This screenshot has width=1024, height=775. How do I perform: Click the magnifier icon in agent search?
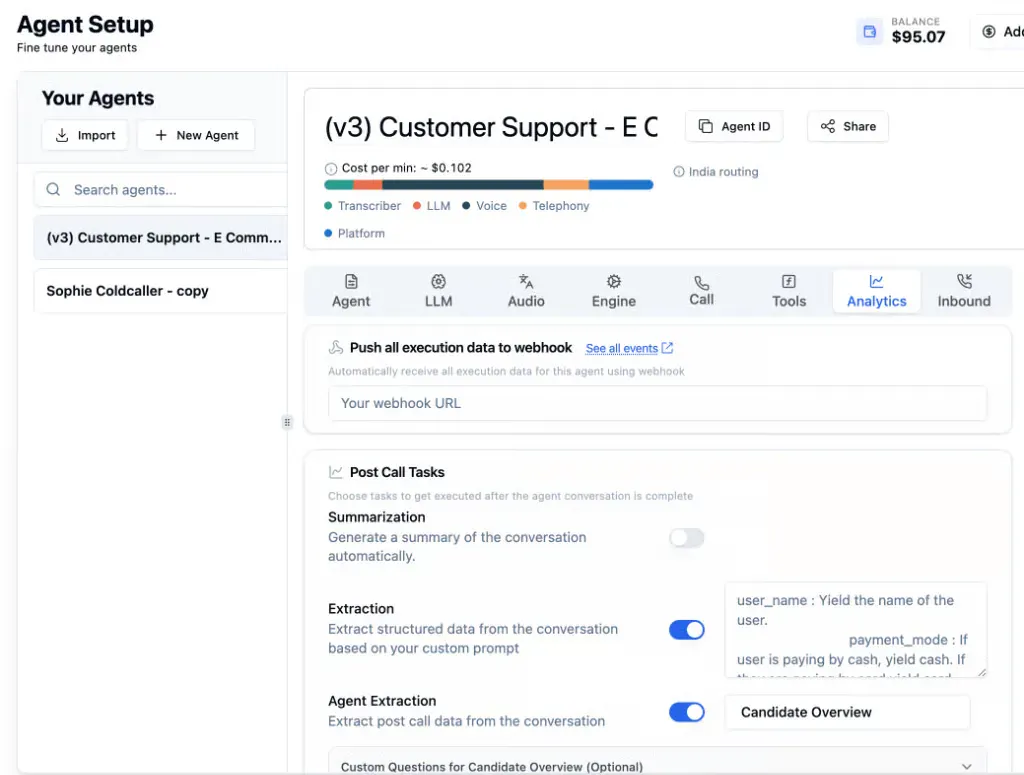(x=54, y=189)
